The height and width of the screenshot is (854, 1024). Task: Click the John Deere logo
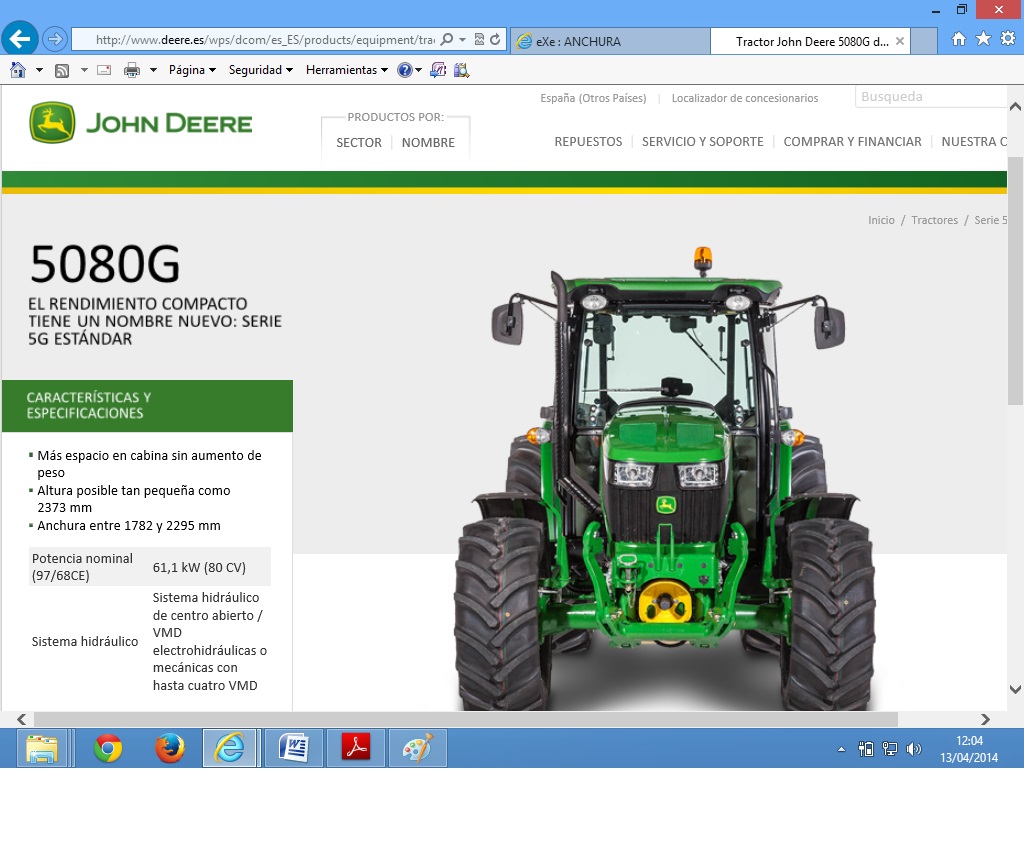(140, 123)
